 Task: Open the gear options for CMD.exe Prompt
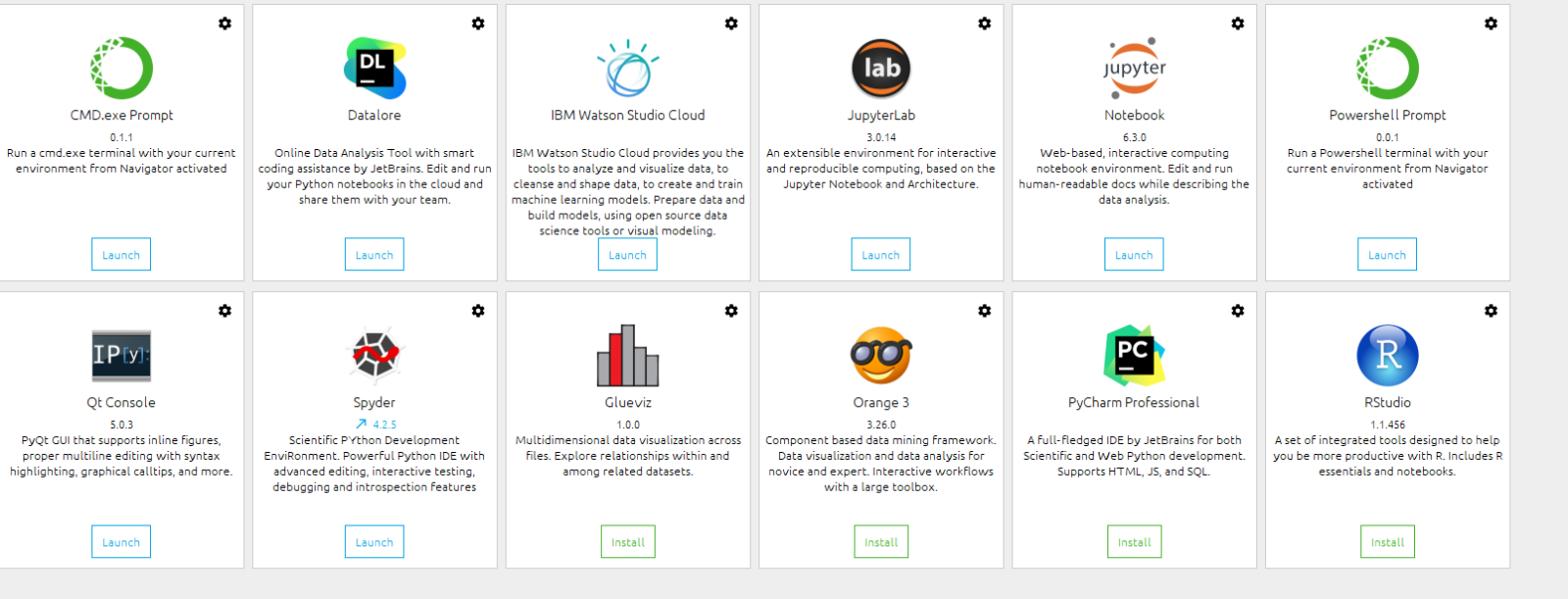(225, 24)
